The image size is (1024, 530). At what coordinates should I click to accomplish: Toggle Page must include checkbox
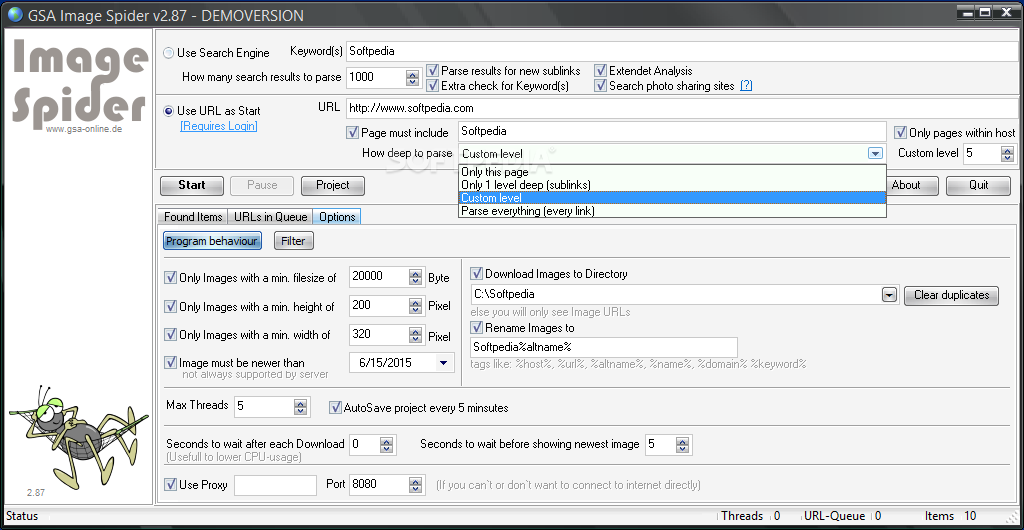(352, 132)
